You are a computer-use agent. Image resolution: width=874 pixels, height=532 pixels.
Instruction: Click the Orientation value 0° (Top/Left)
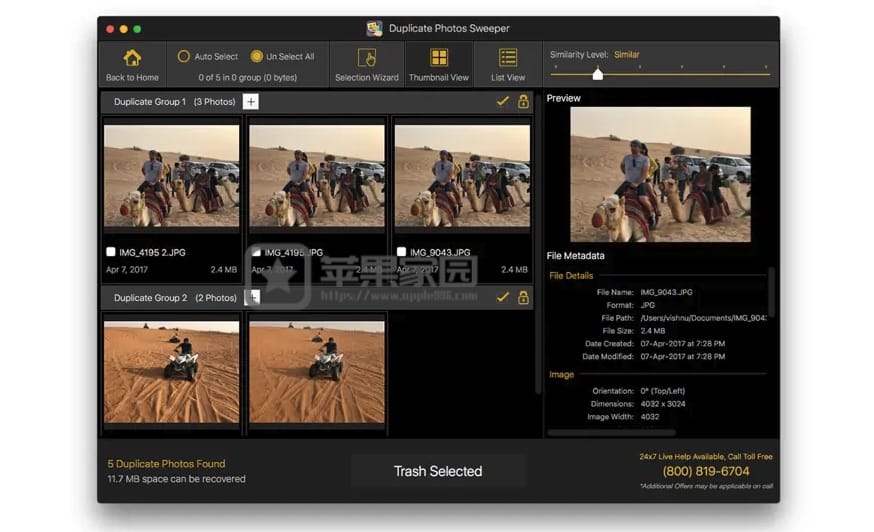click(663, 391)
